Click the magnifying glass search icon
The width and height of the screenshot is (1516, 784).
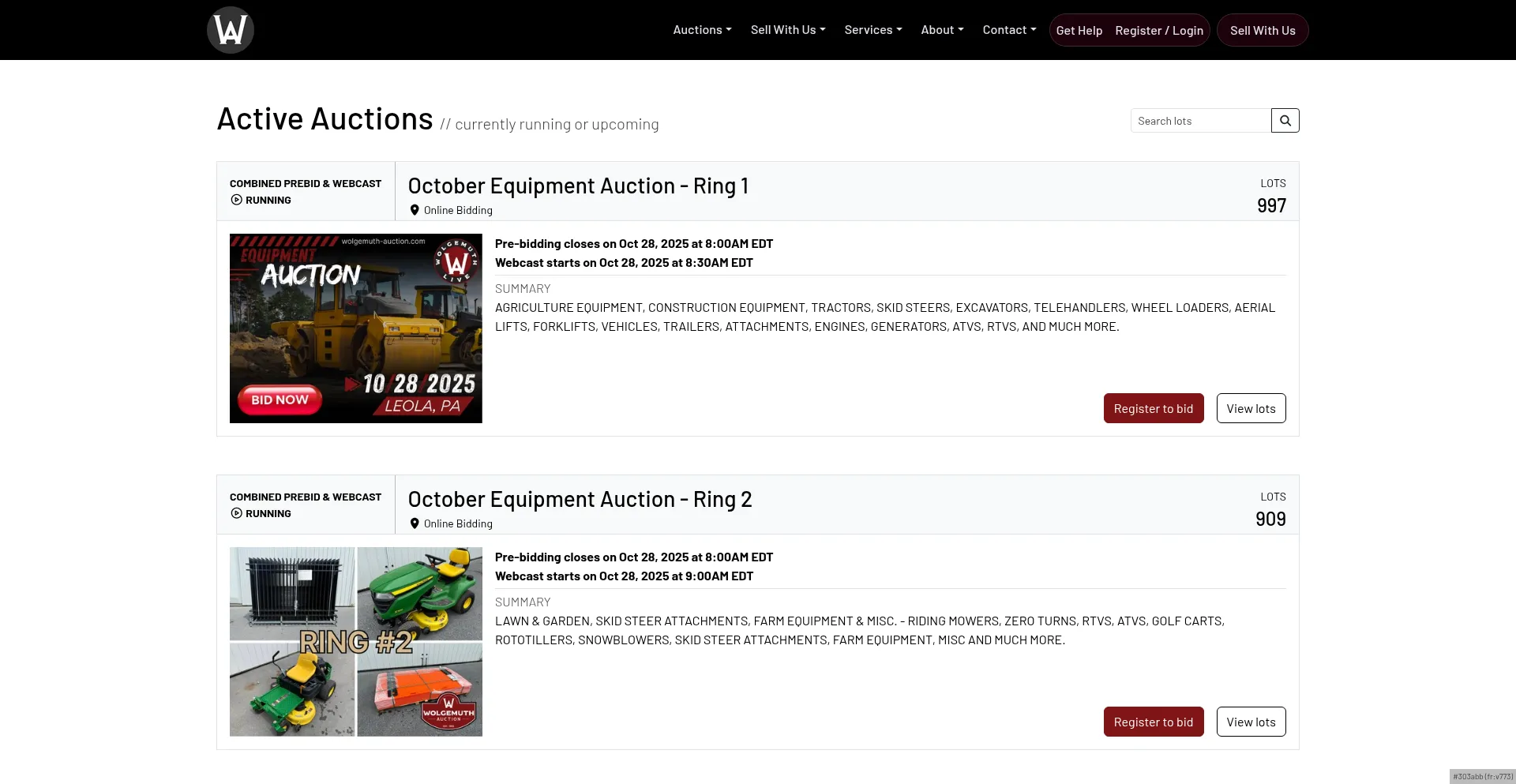pos(1285,121)
